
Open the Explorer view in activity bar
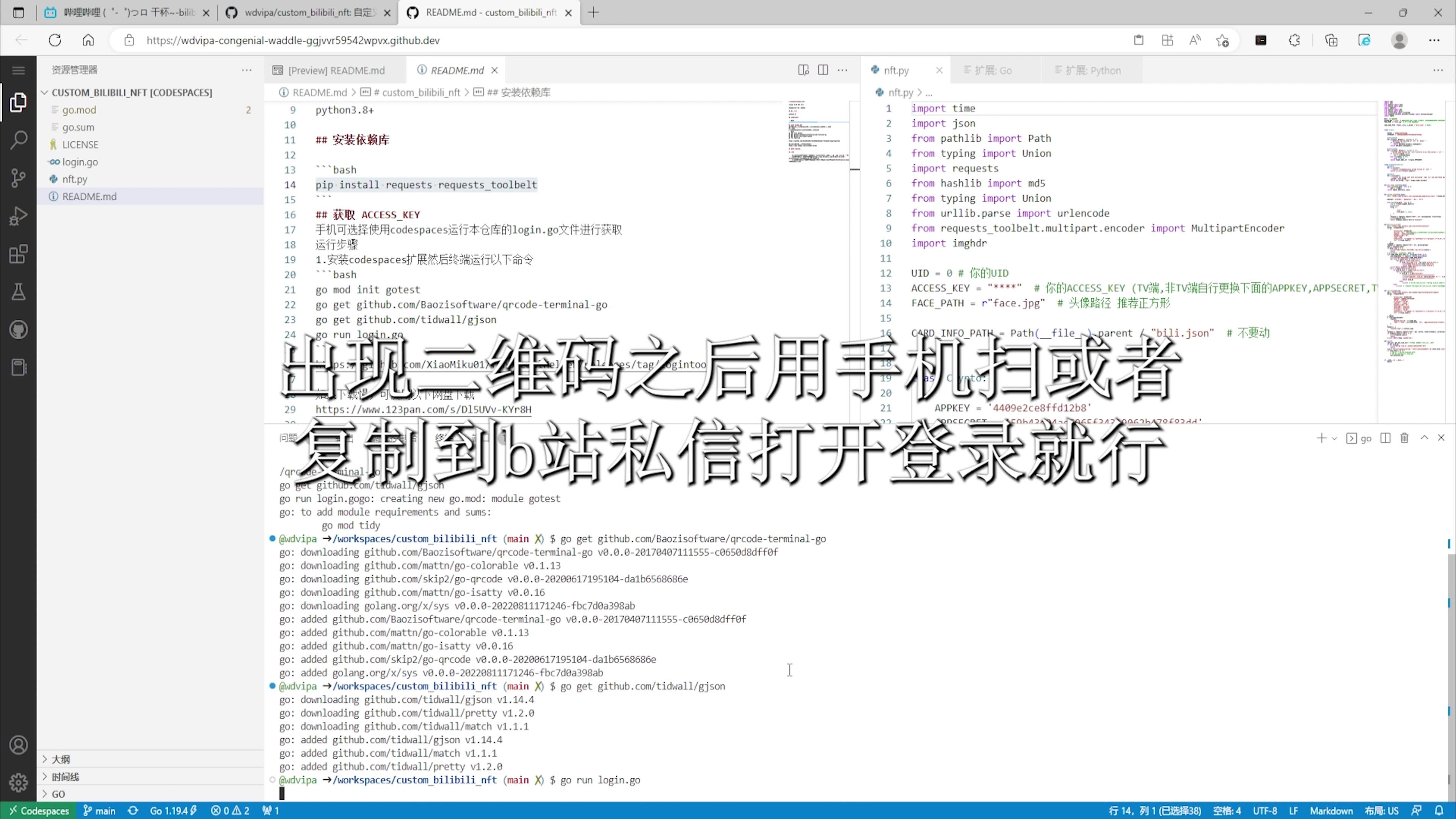18,103
